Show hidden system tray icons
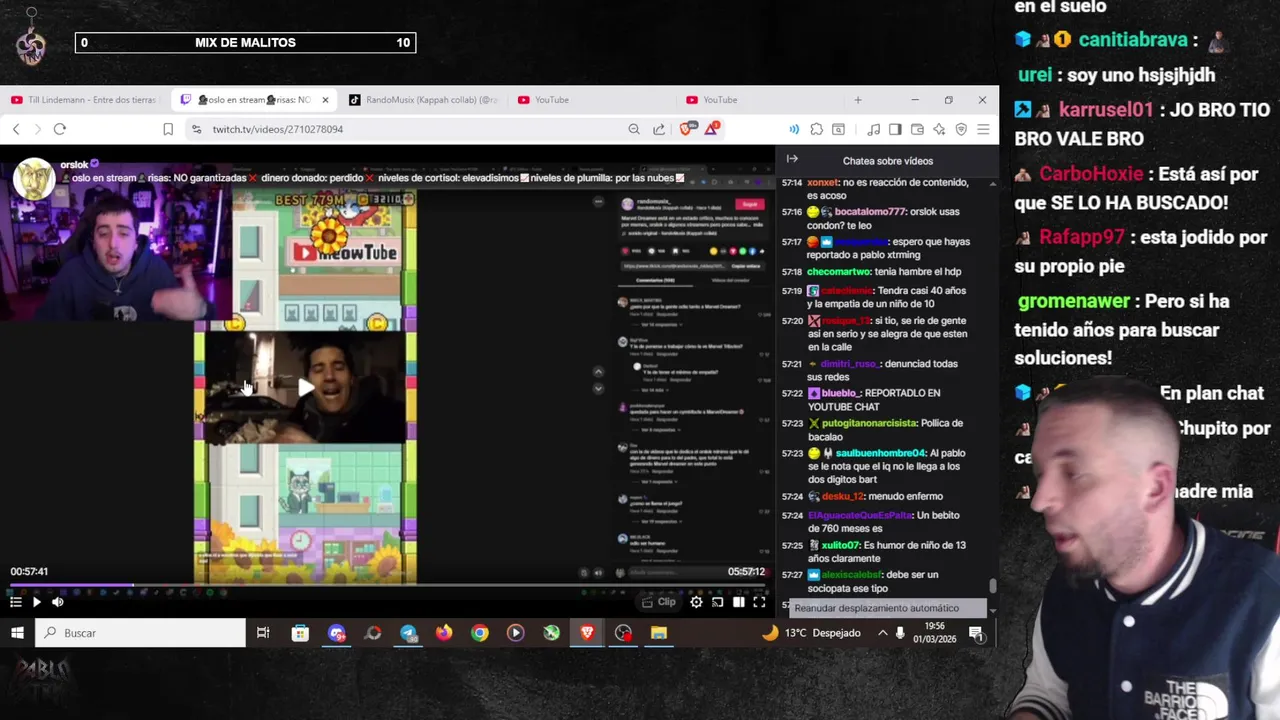 882,633
